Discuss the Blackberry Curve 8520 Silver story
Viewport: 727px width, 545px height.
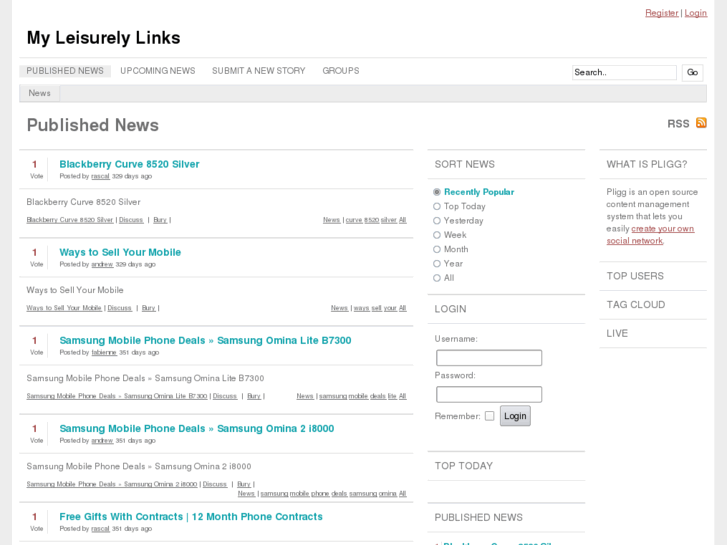(x=131, y=220)
